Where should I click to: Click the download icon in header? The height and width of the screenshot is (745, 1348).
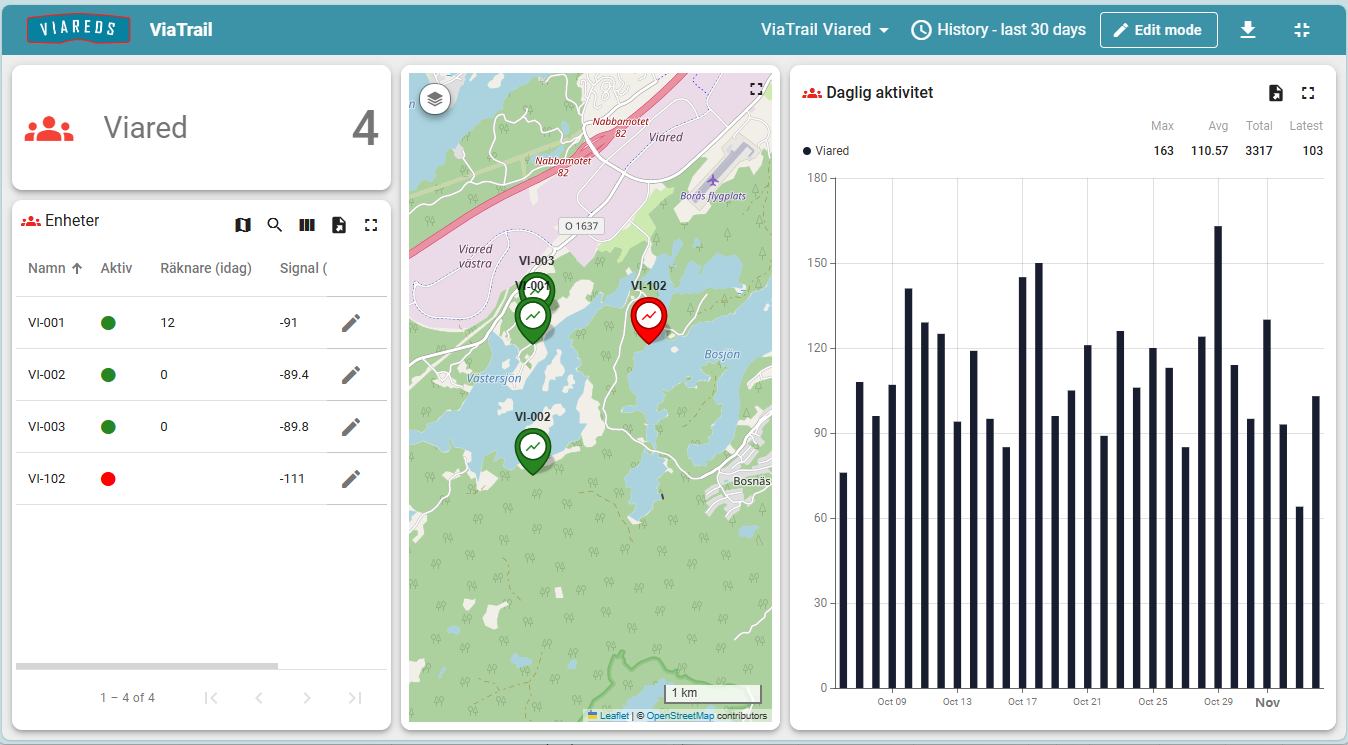pos(1248,30)
